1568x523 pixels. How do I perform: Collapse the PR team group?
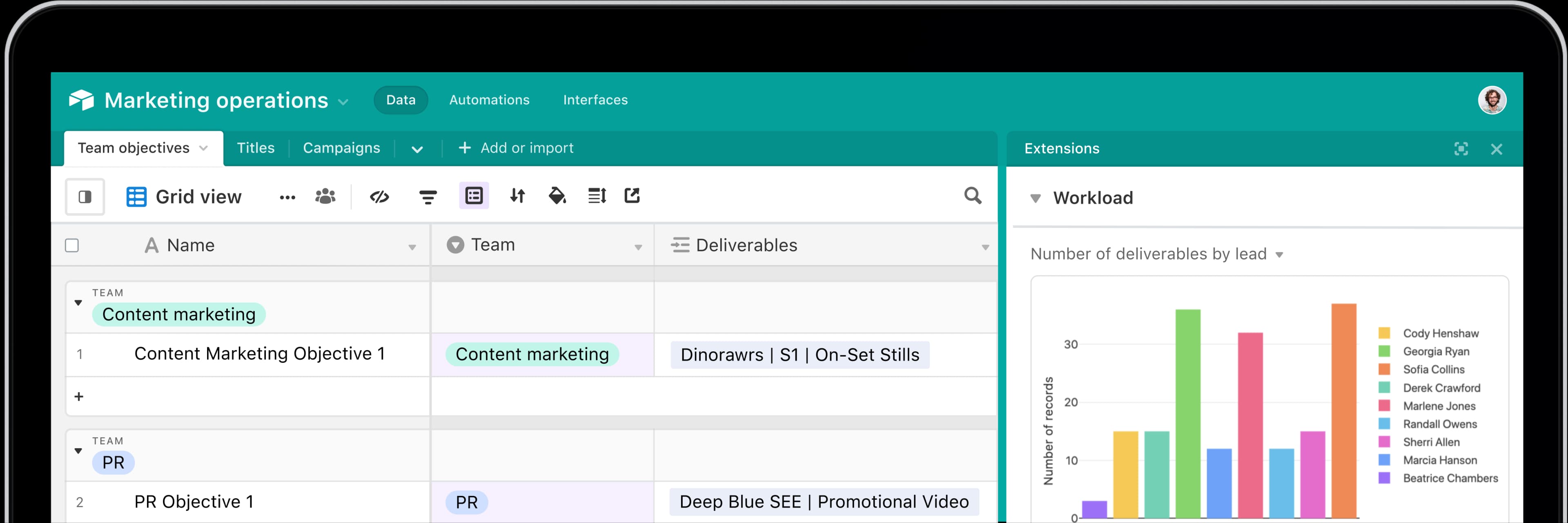coord(78,451)
